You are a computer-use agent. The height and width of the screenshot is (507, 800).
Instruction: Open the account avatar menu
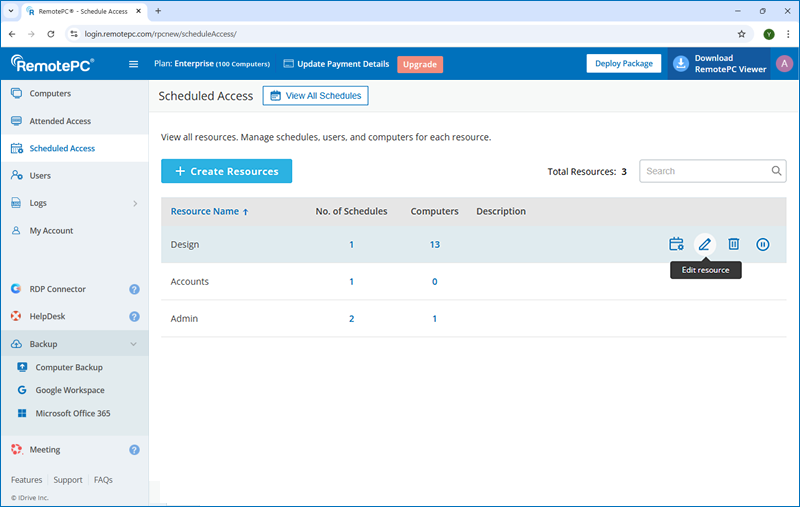tap(784, 63)
